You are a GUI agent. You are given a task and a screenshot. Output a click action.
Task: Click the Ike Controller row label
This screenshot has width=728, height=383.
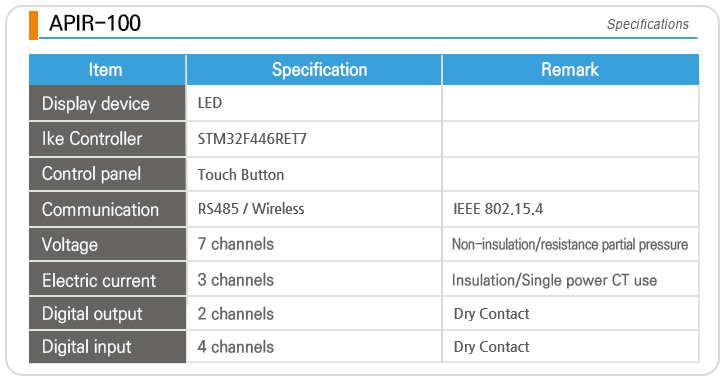pyautogui.click(x=107, y=139)
